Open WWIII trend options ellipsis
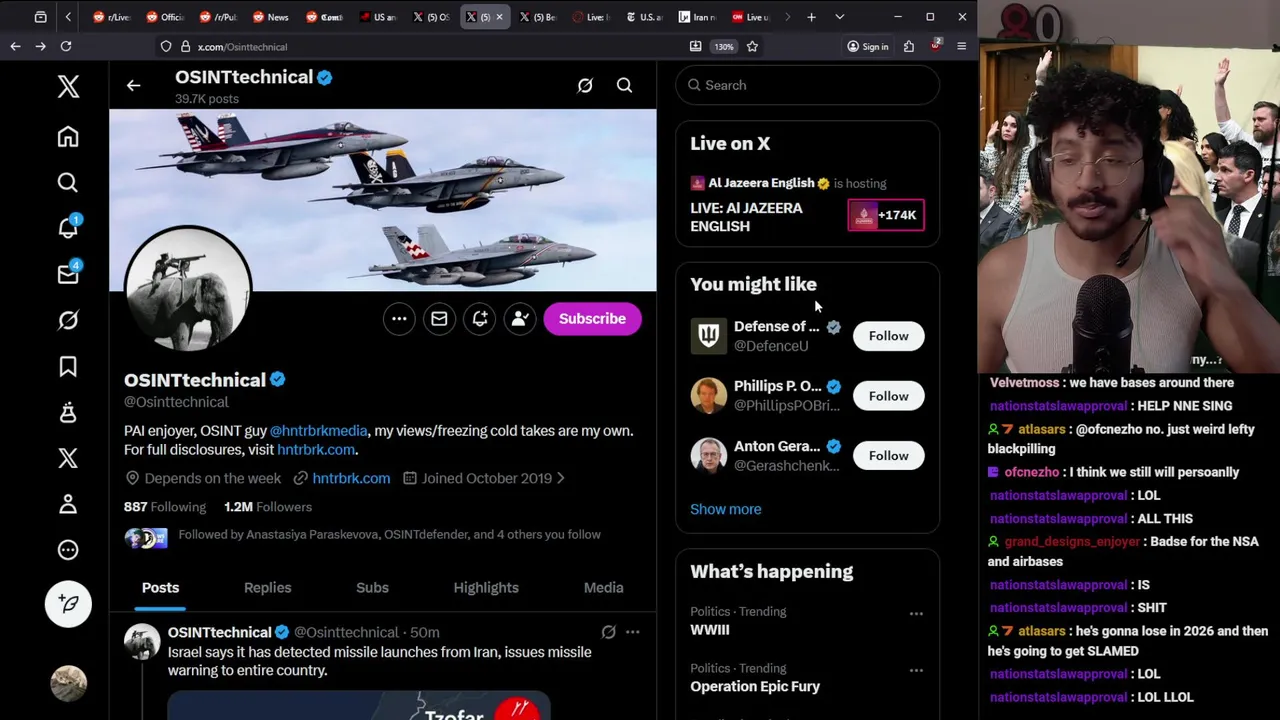This screenshot has height=720, width=1280. point(916,613)
